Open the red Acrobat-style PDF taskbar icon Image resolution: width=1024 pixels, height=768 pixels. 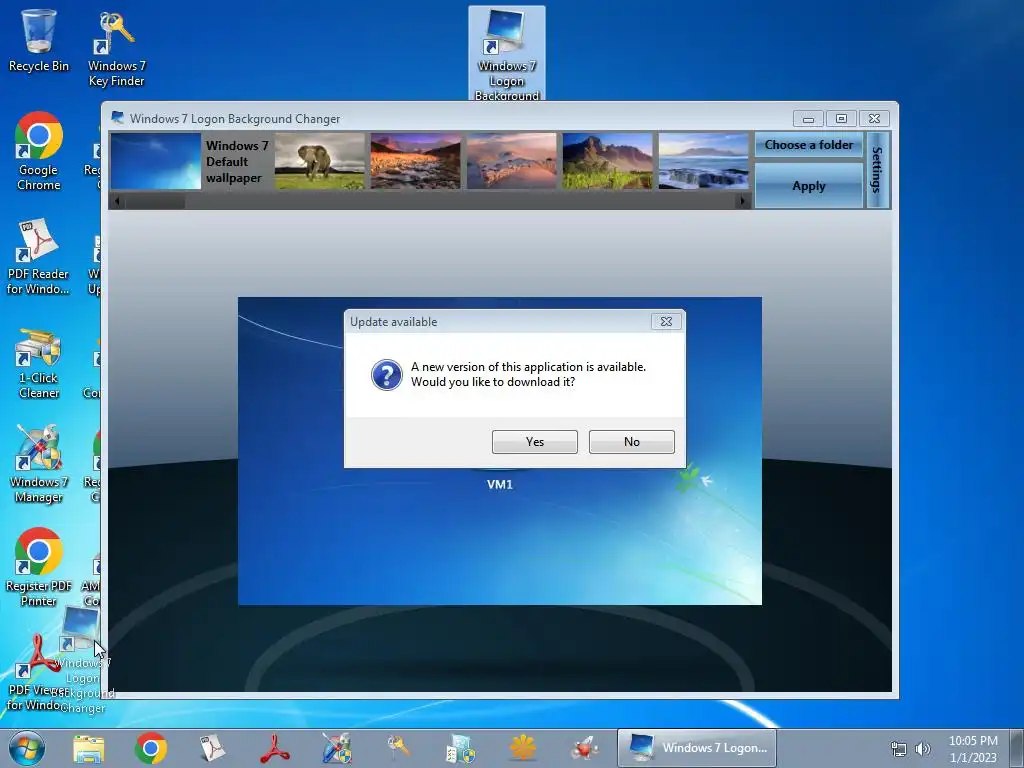[x=275, y=748]
